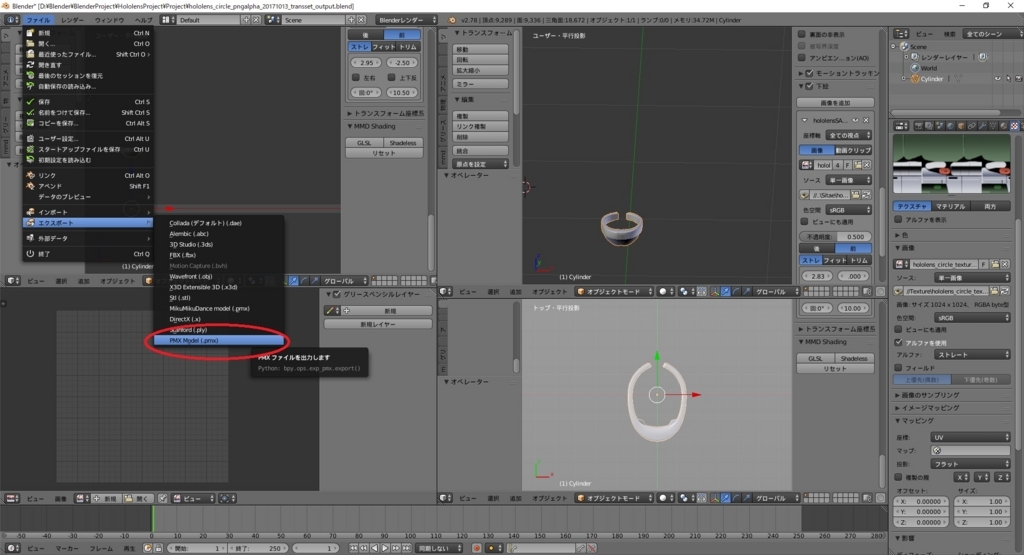The height and width of the screenshot is (555, 1024).
Task: Open the ファイル menu in the header
Action: coord(38,20)
